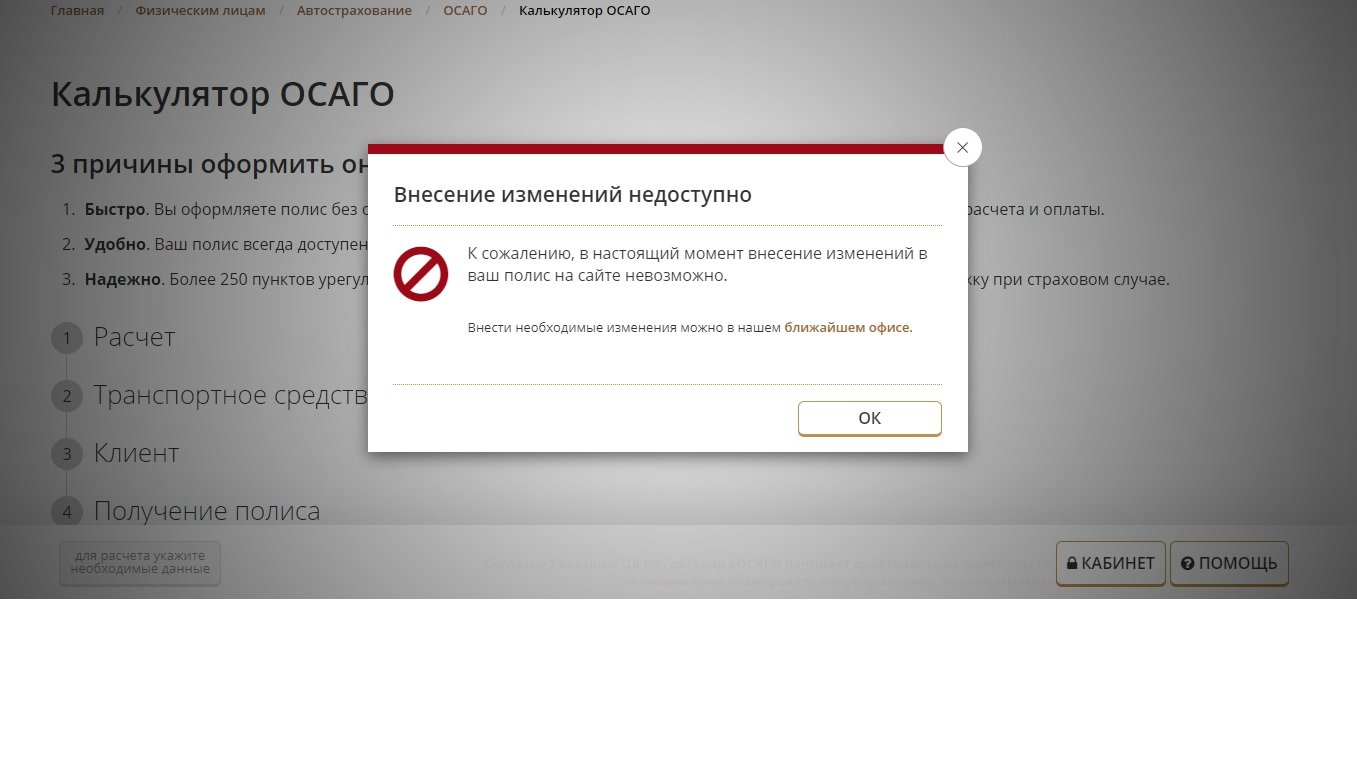
Task: Expand the Расчет step section
Action: (134, 338)
